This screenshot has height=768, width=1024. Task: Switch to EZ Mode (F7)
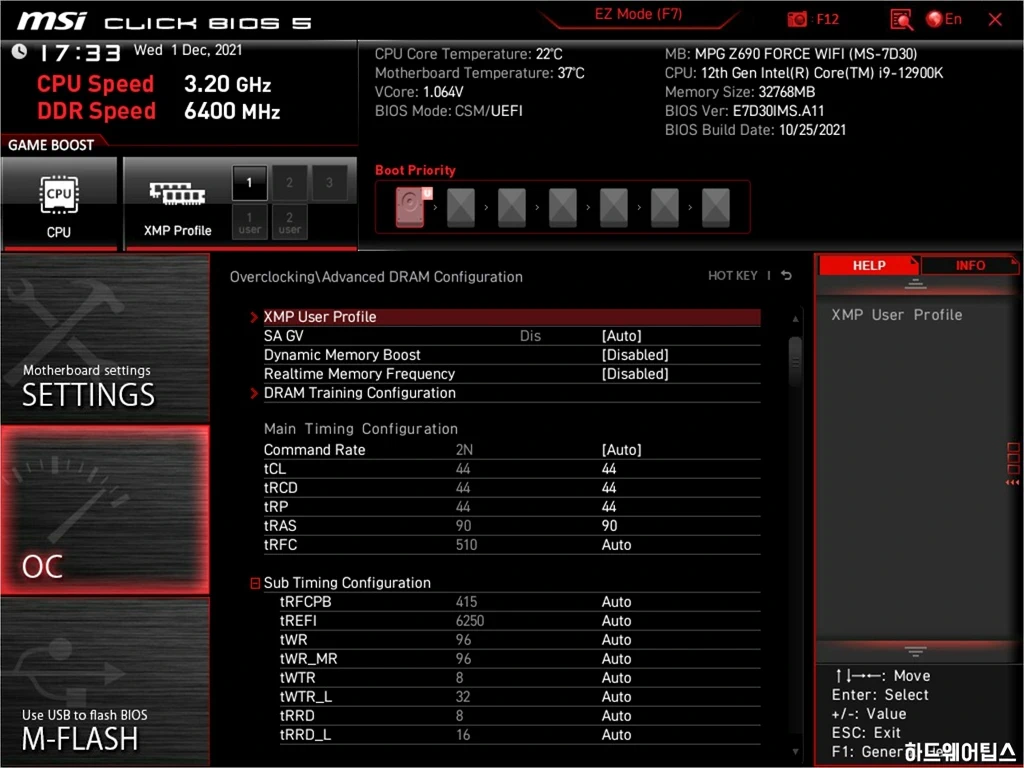click(x=638, y=14)
